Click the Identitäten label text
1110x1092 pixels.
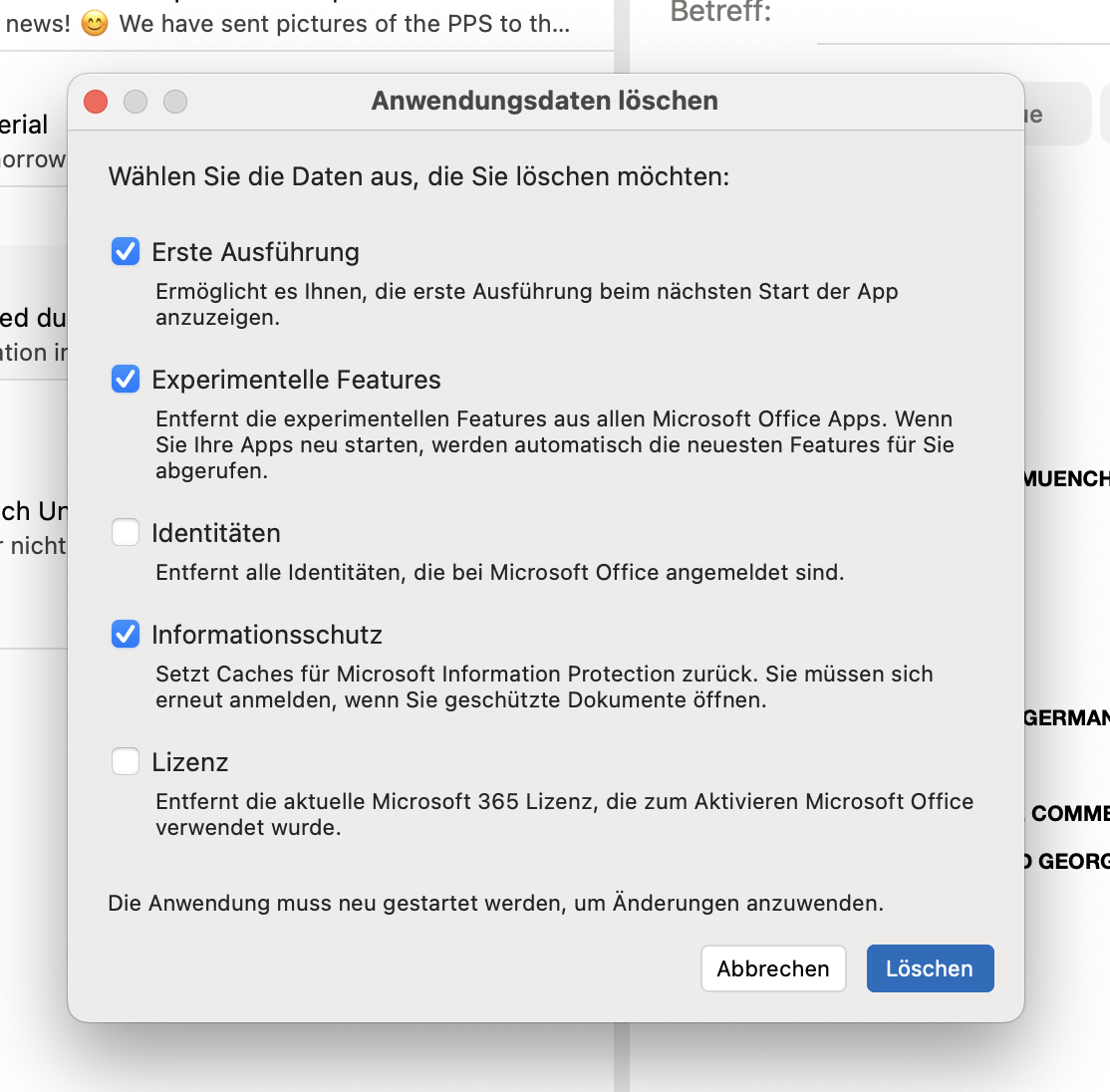point(216,533)
